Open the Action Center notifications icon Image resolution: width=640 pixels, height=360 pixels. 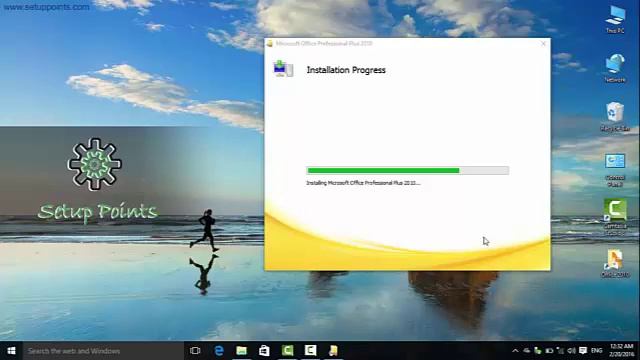click(x=583, y=351)
